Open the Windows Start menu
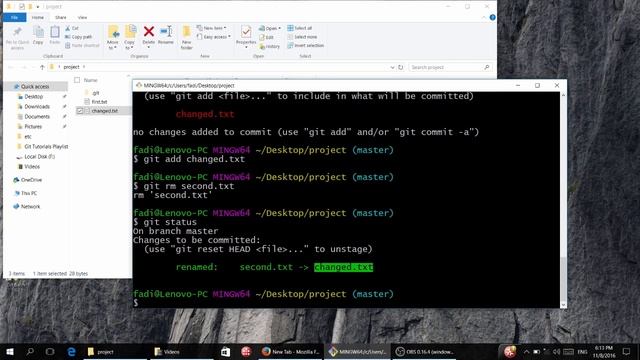640x360 pixels. (10, 351)
